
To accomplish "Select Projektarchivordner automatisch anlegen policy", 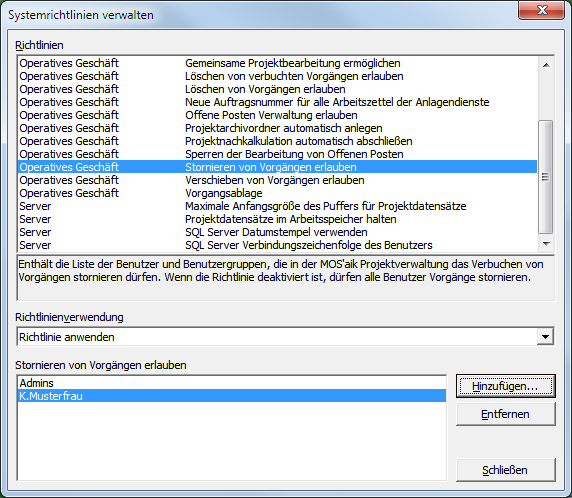I will 277,128.
